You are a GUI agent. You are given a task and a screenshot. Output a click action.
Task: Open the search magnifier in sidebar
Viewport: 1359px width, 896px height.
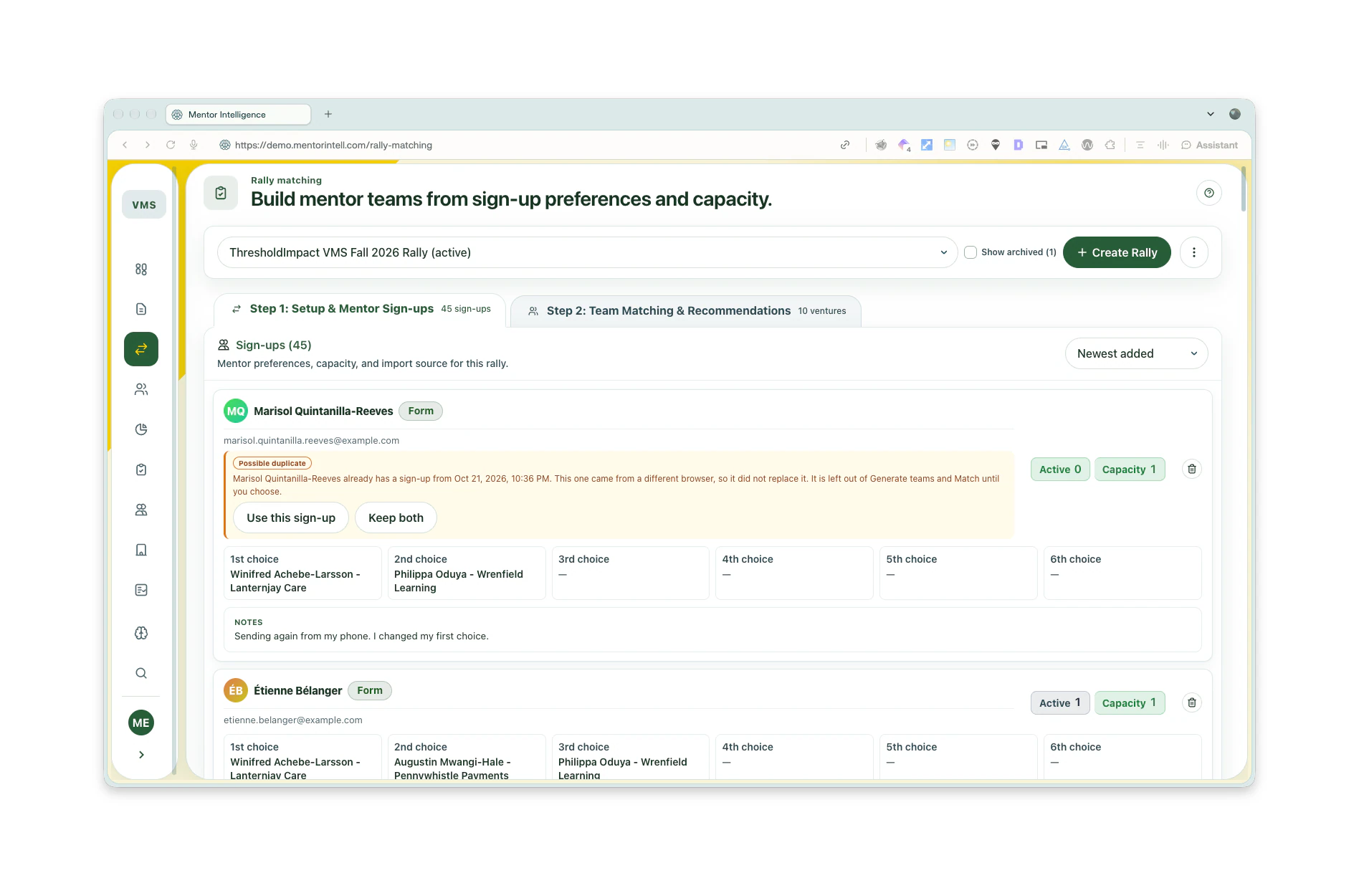click(141, 673)
